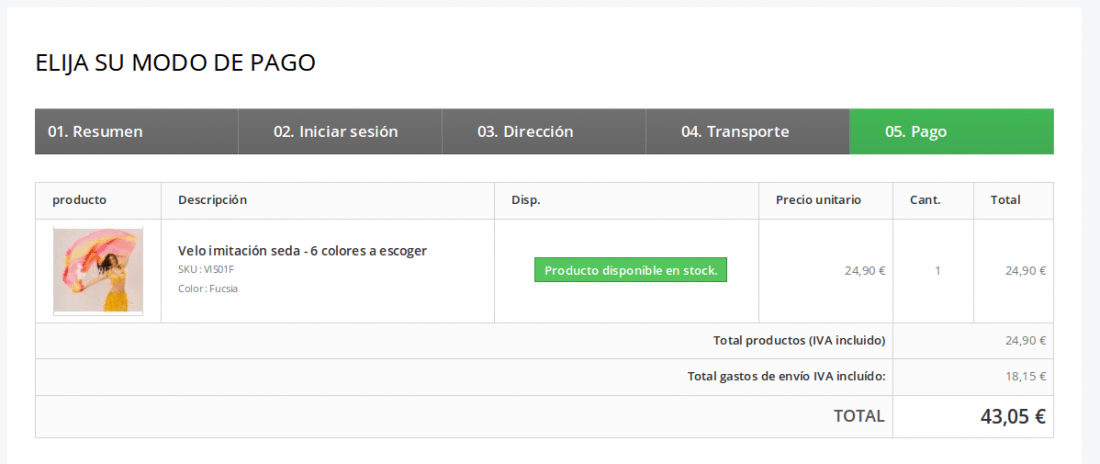Go back to the 01. Resumen step

[137, 131]
